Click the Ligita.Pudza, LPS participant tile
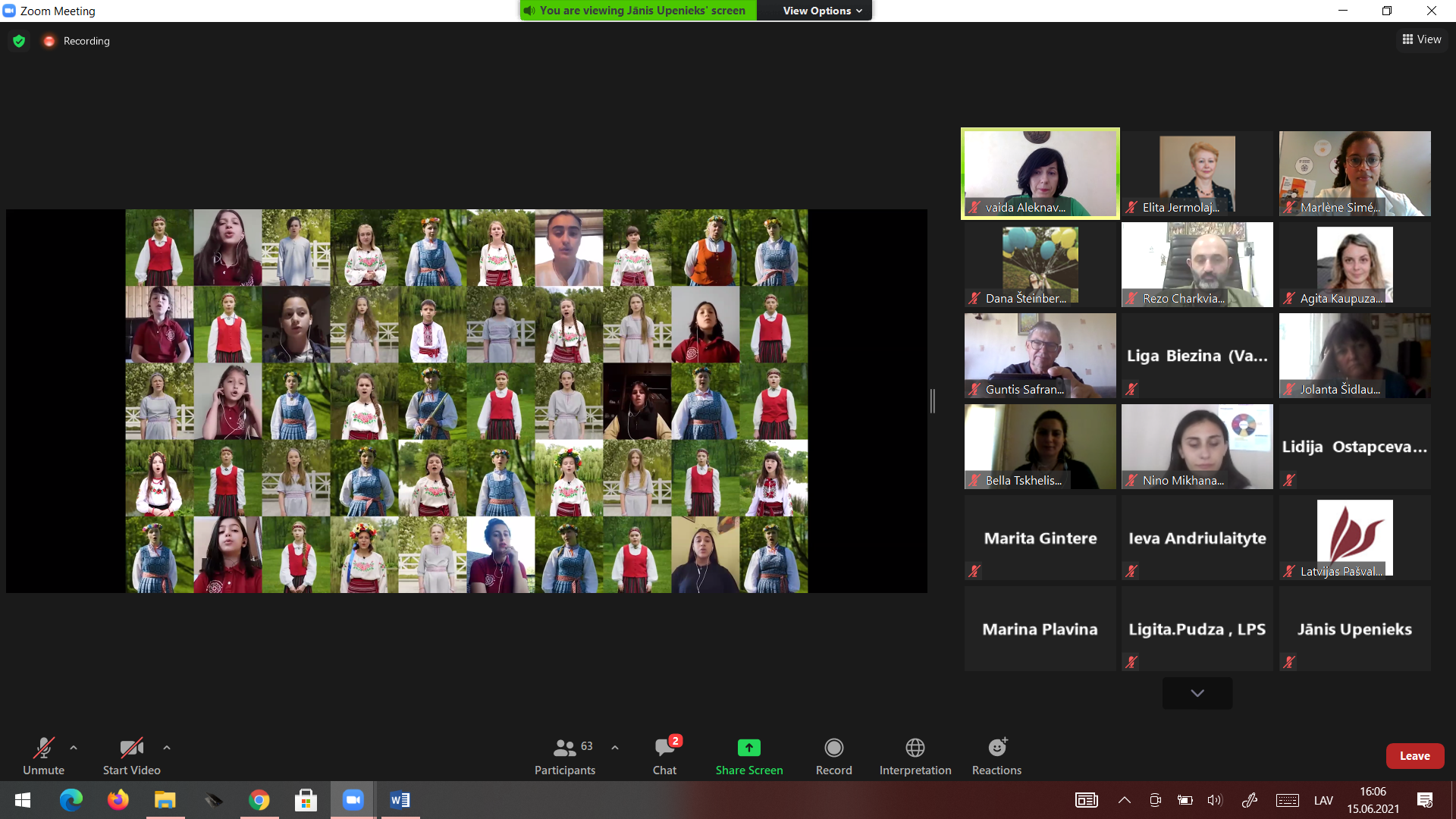The height and width of the screenshot is (819, 1456). pyautogui.click(x=1197, y=629)
